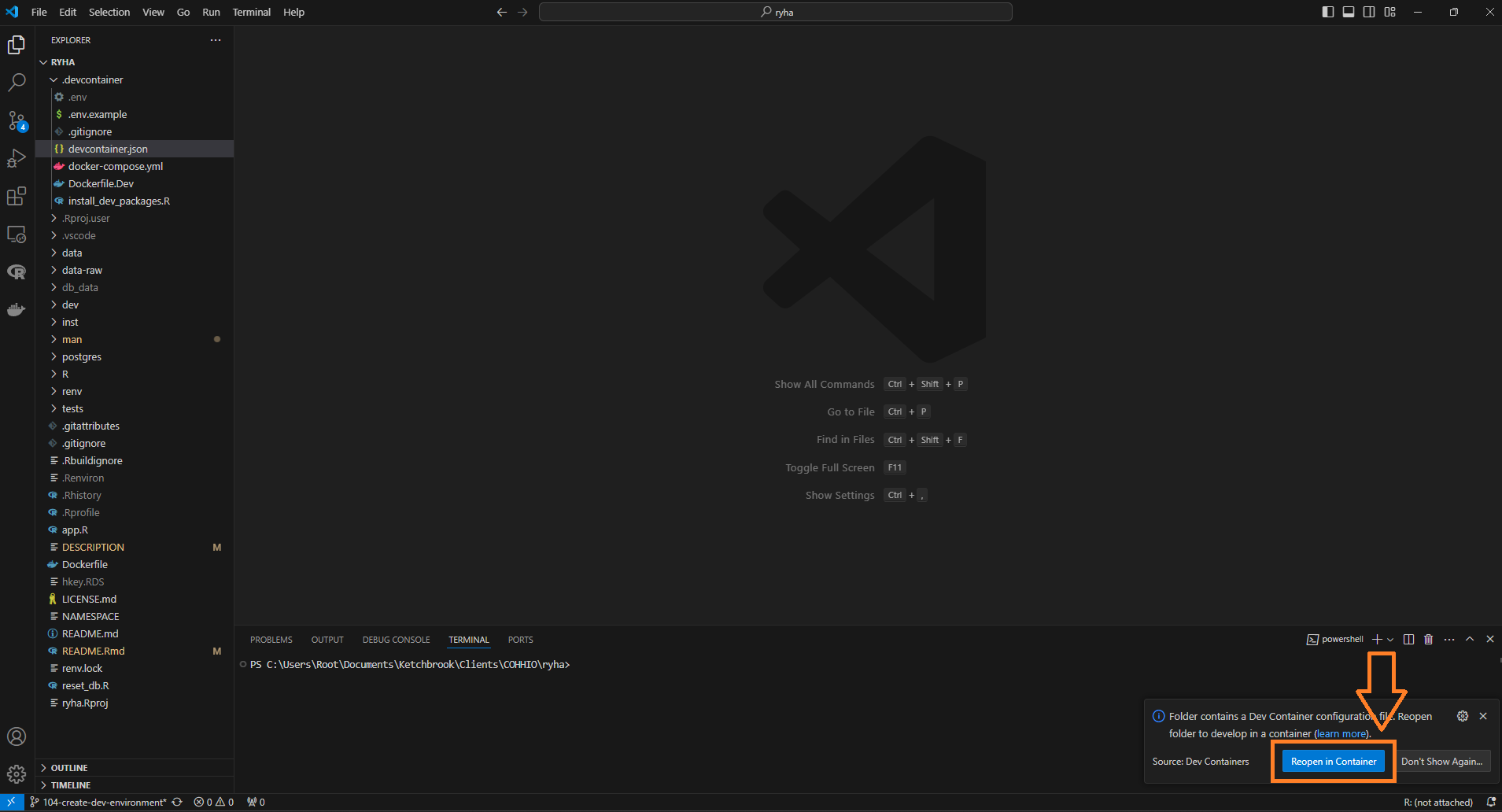Open the Help menu
The width and height of the screenshot is (1502, 812).
coord(293,12)
